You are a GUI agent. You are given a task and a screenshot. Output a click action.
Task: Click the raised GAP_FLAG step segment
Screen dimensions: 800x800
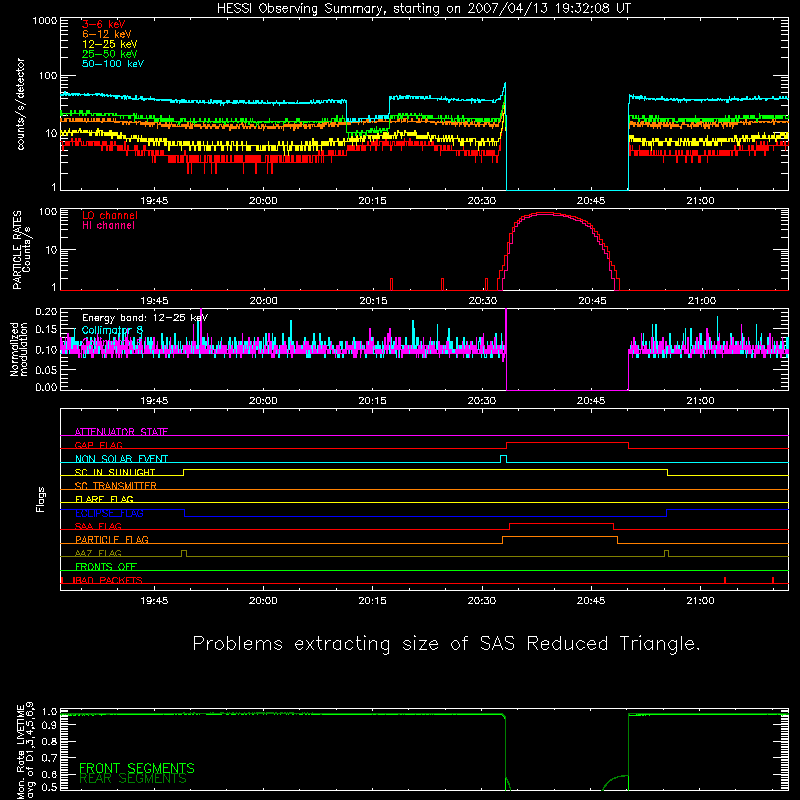567,443
